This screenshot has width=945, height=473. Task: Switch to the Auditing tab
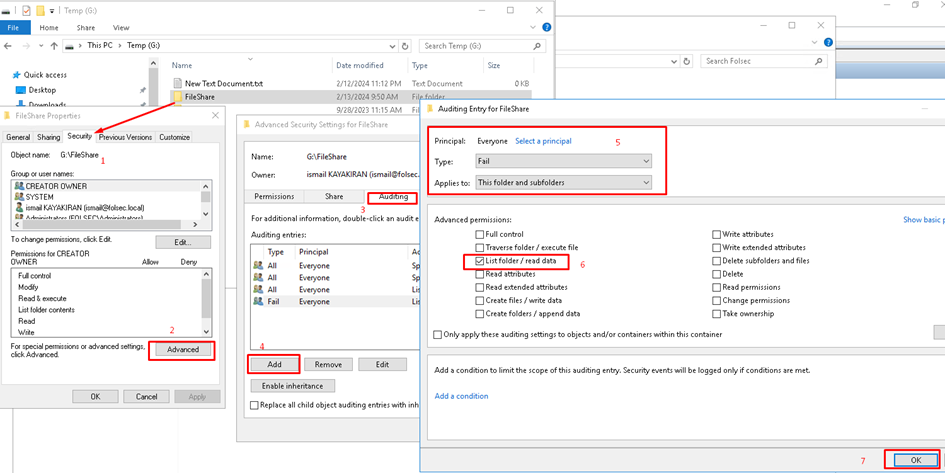tap(393, 197)
